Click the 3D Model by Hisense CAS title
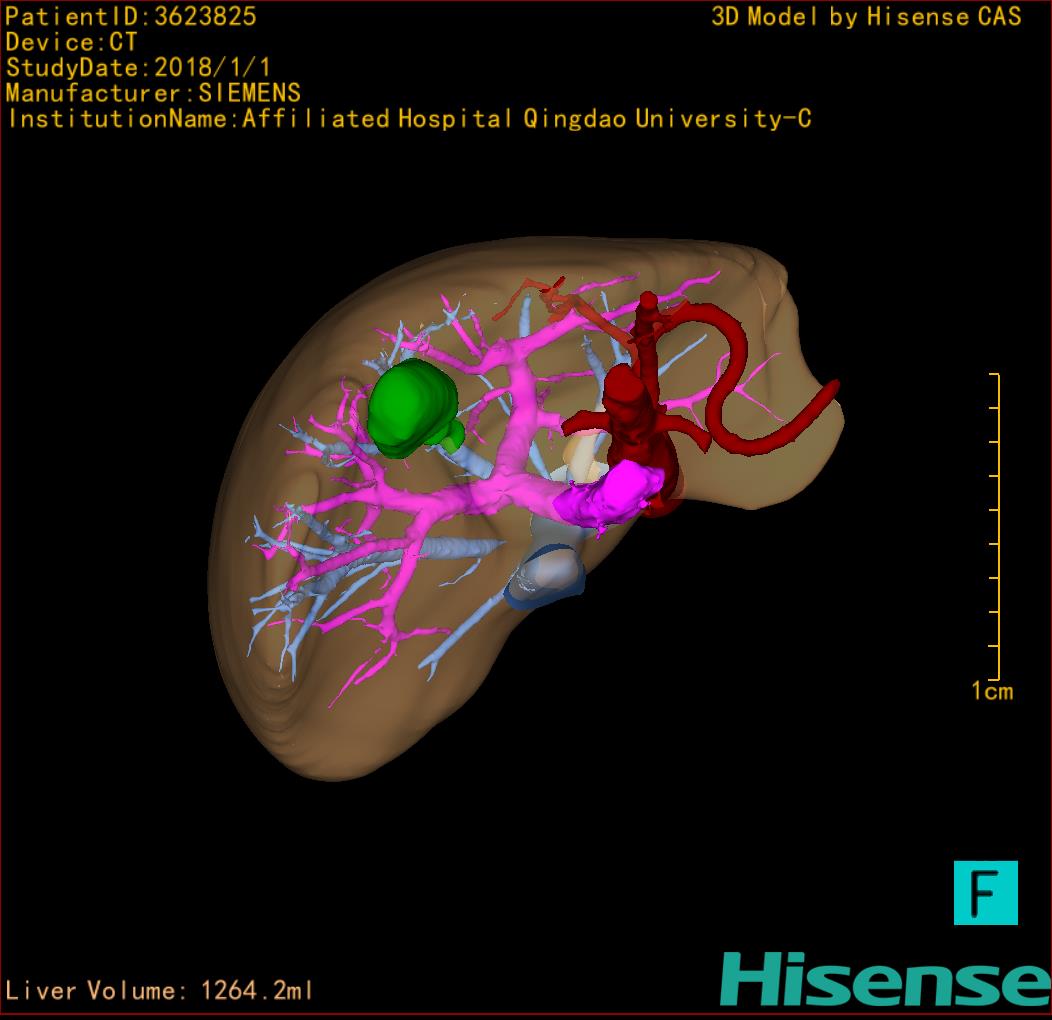 (x=866, y=17)
